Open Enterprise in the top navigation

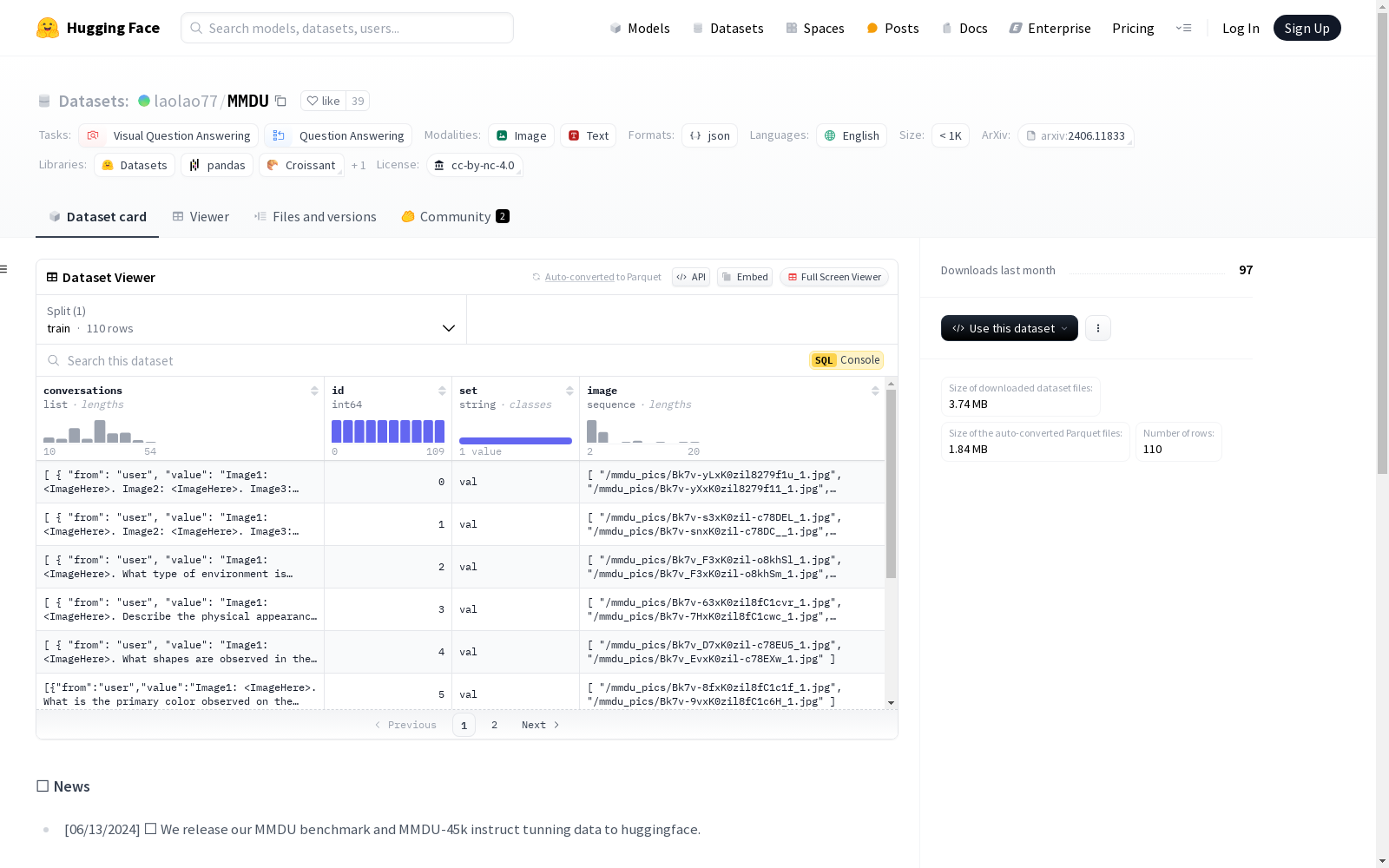click(1050, 28)
